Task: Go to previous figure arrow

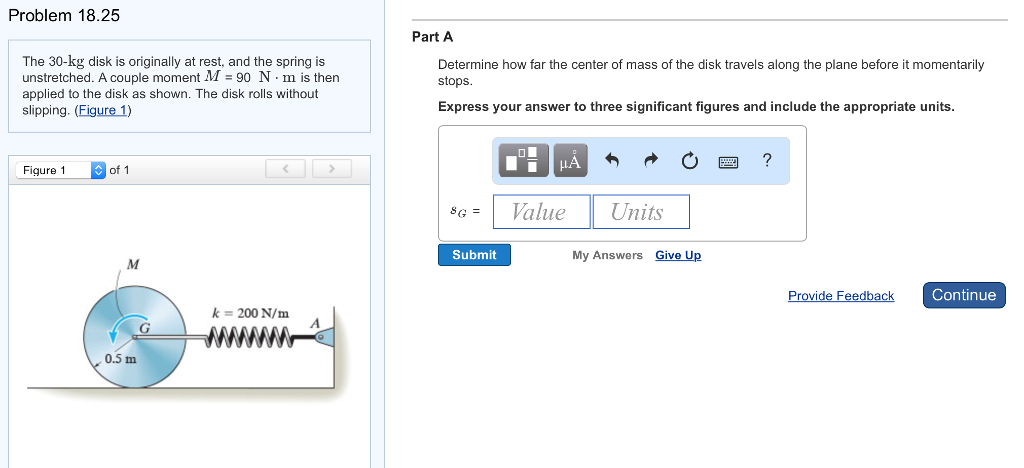Action: click(285, 170)
